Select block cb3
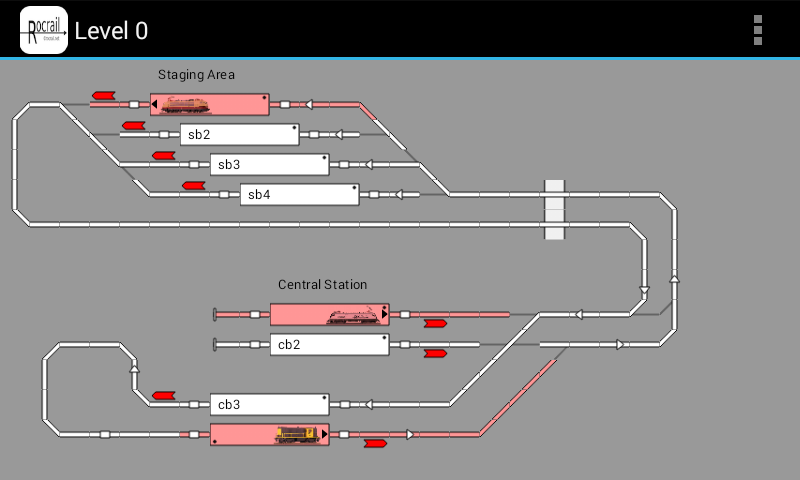Screen dimensions: 800x480 coord(269,405)
